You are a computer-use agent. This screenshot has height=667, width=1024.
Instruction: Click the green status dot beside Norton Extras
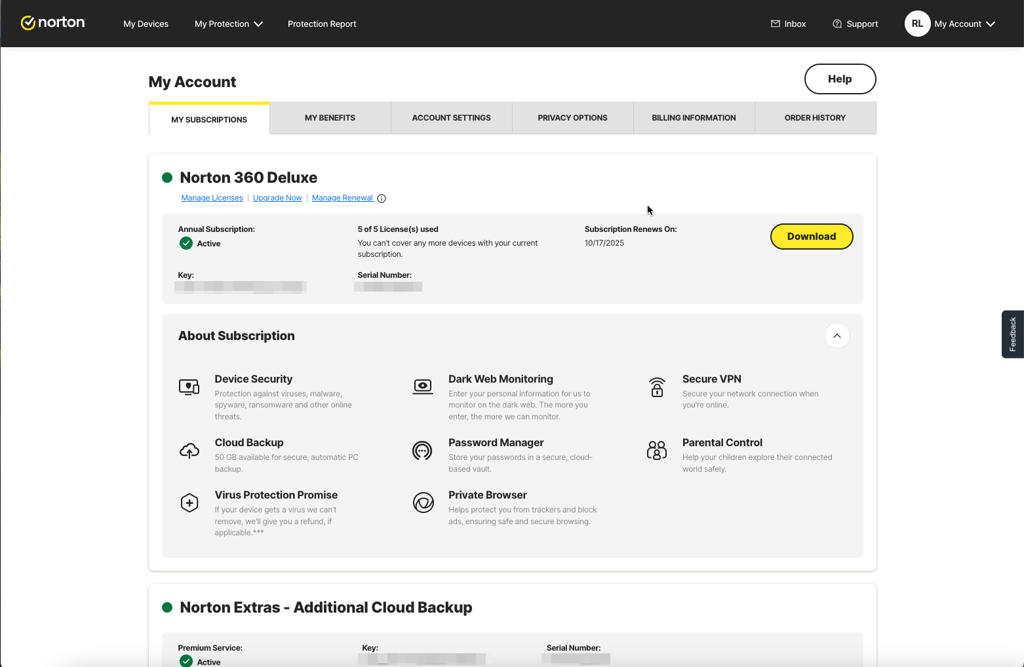pyautogui.click(x=167, y=608)
